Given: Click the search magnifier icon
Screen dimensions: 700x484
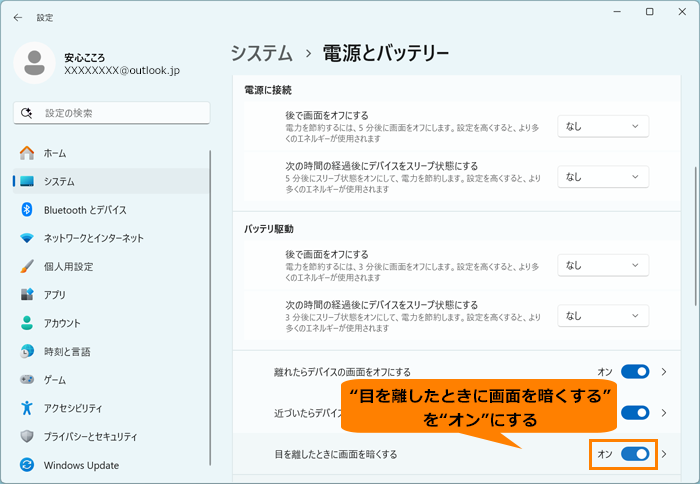Looking at the screenshot, I should click(x=26, y=113).
